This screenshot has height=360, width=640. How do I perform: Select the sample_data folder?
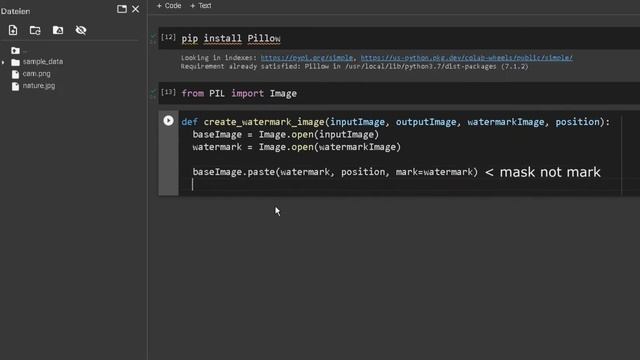pos(42,62)
